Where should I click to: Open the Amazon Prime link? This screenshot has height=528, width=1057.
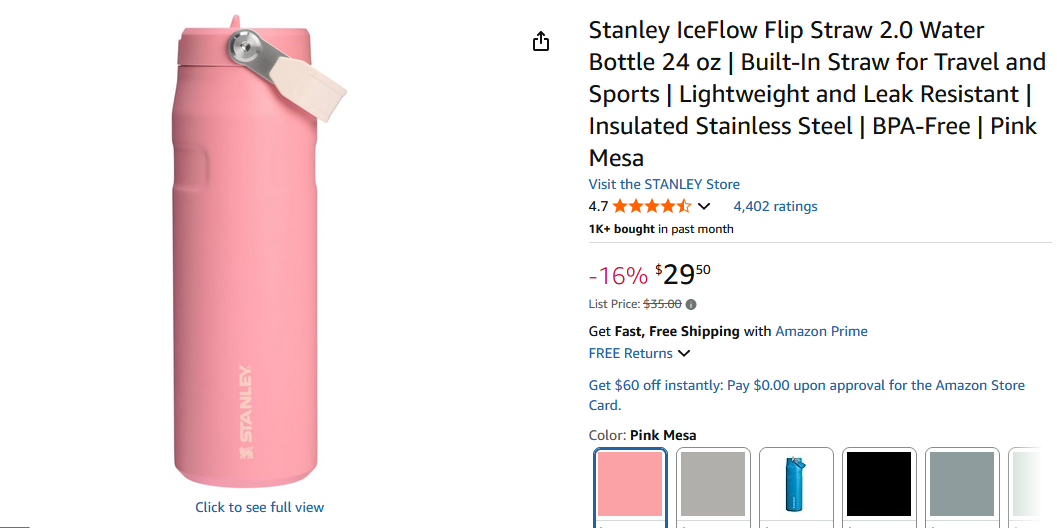tap(821, 331)
